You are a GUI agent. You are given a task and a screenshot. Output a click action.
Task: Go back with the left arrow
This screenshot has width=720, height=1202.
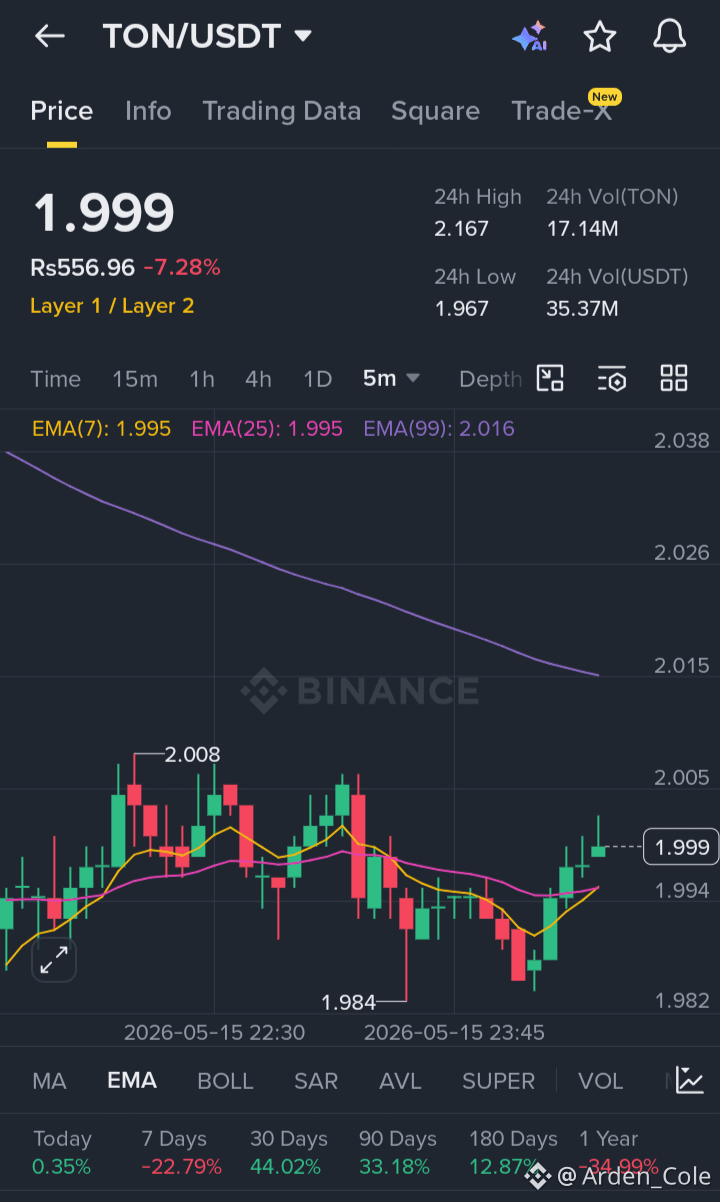[49, 37]
